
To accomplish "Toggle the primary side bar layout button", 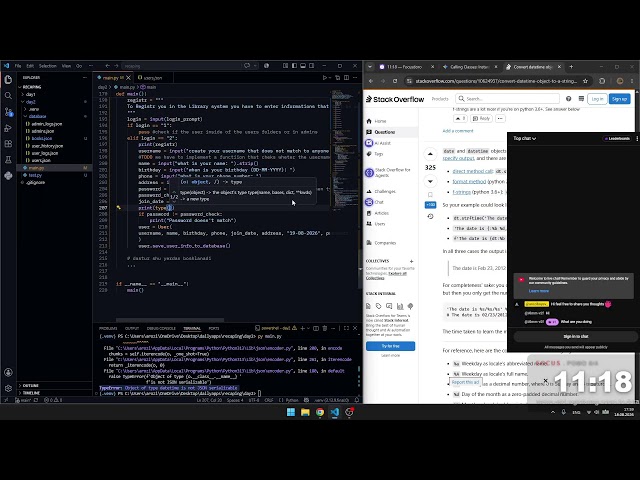I will click(294, 66).
